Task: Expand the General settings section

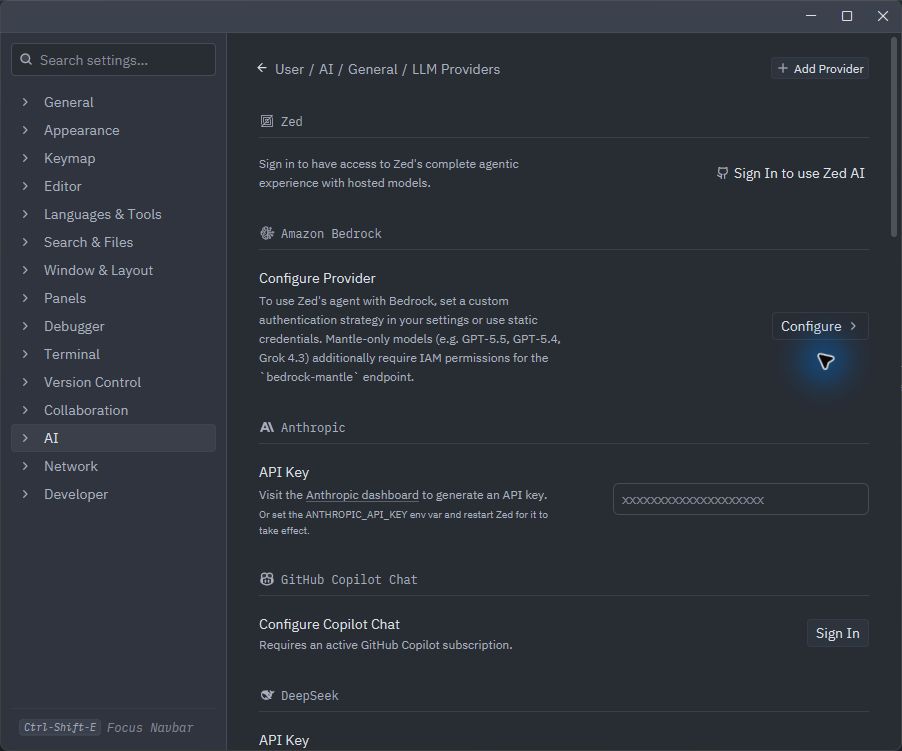Action: [25, 102]
